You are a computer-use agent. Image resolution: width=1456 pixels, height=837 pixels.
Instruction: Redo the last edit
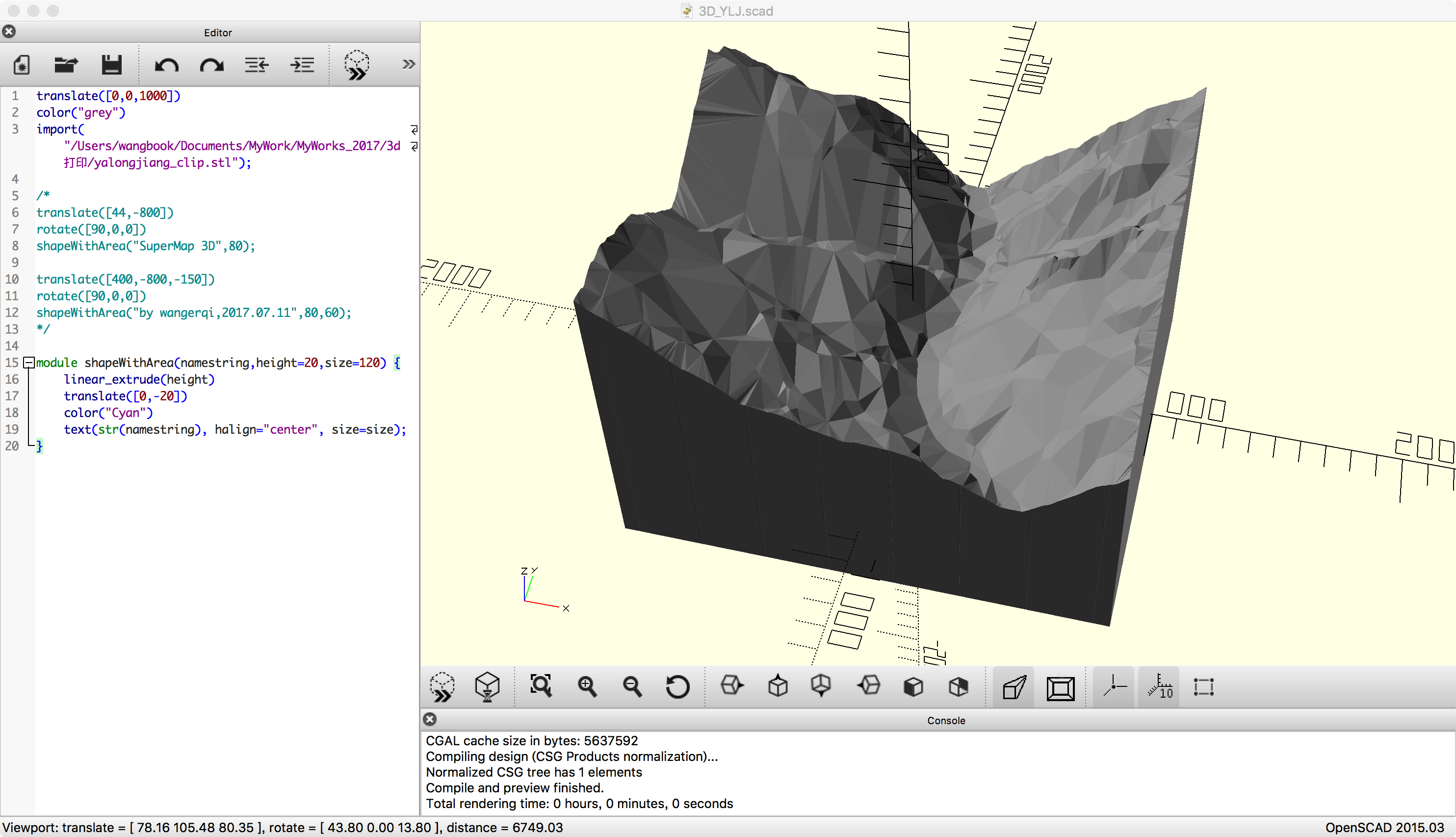click(211, 65)
